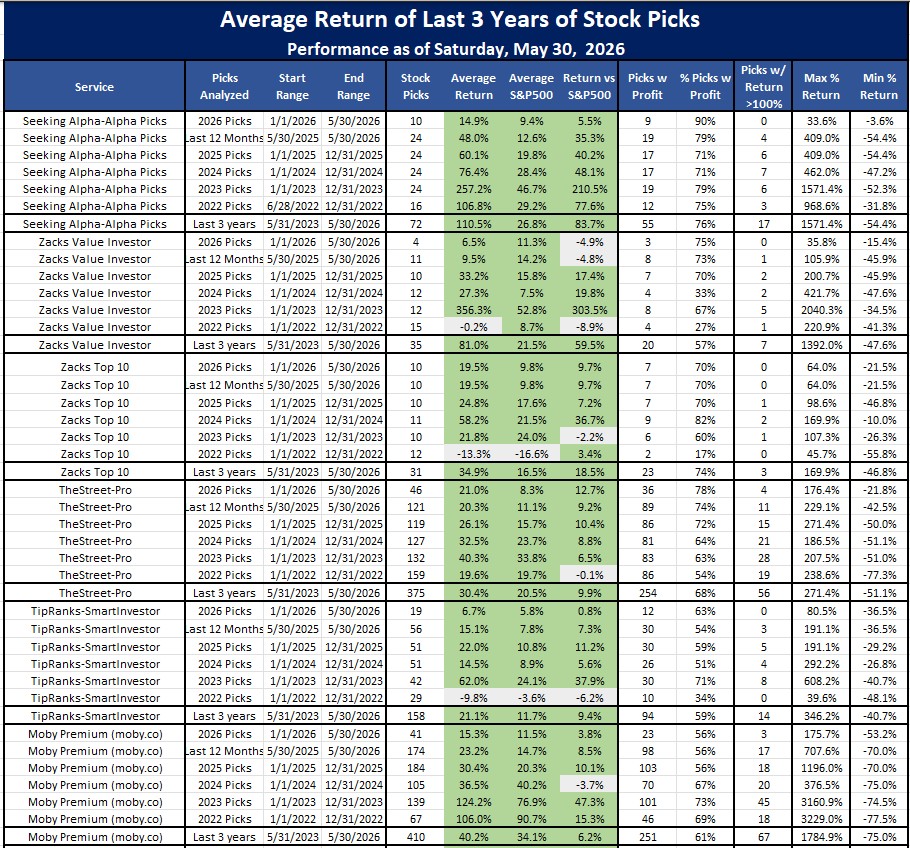Click the 'Min % Return' column header
Image resolution: width=910 pixels, height=848 pixels.
coord(879,86)
